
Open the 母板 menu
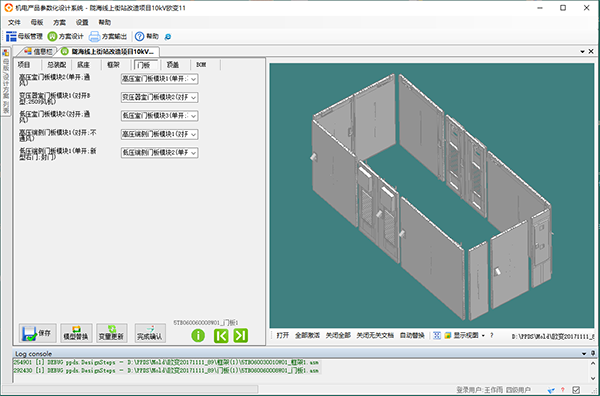click(37, 23)
